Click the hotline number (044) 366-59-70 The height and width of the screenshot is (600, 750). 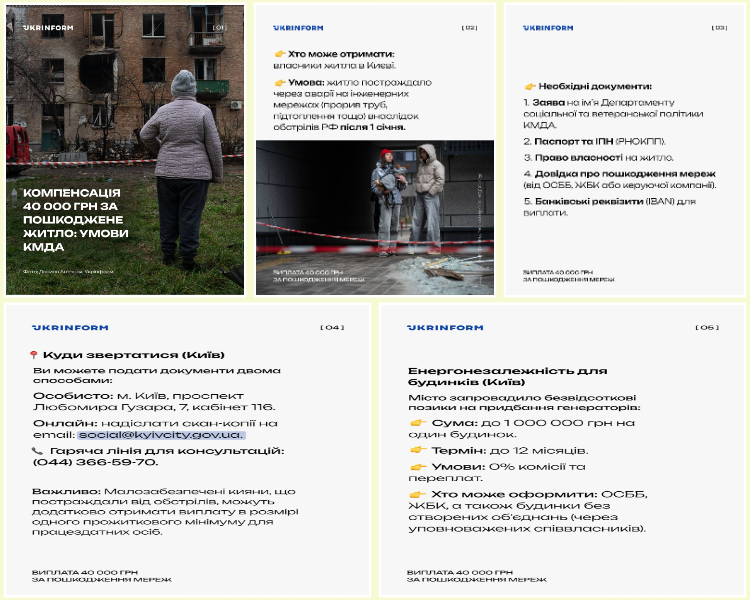point(95,463)
